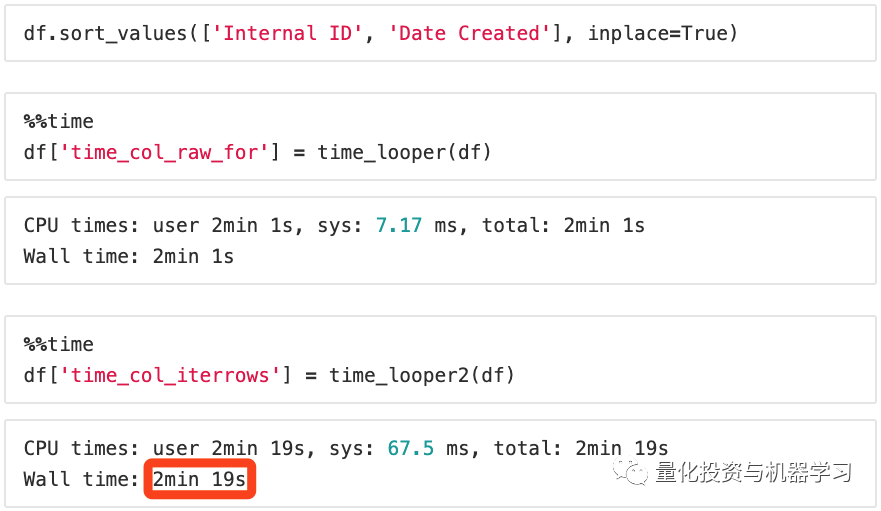
Task: Select the 'Date Created' string in code
Action: pyautogui.click(x=469, y=33)
